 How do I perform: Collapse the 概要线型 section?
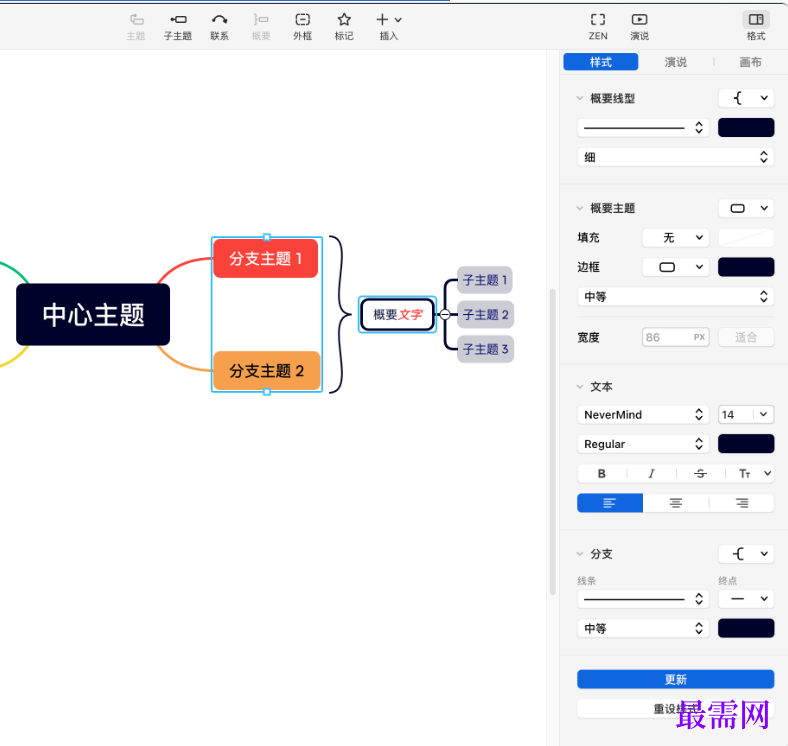click(x=580, y=99)
